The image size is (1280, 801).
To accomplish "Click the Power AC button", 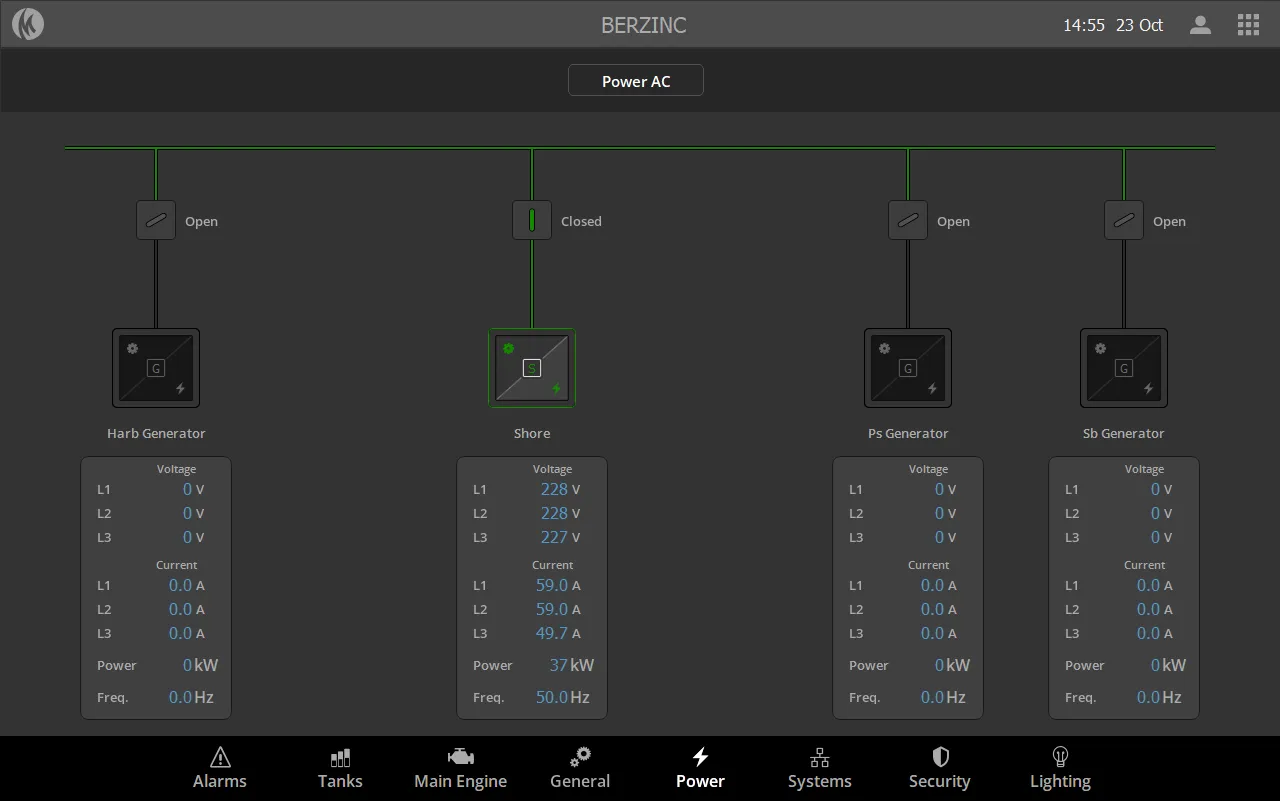I will coord(636,81).
